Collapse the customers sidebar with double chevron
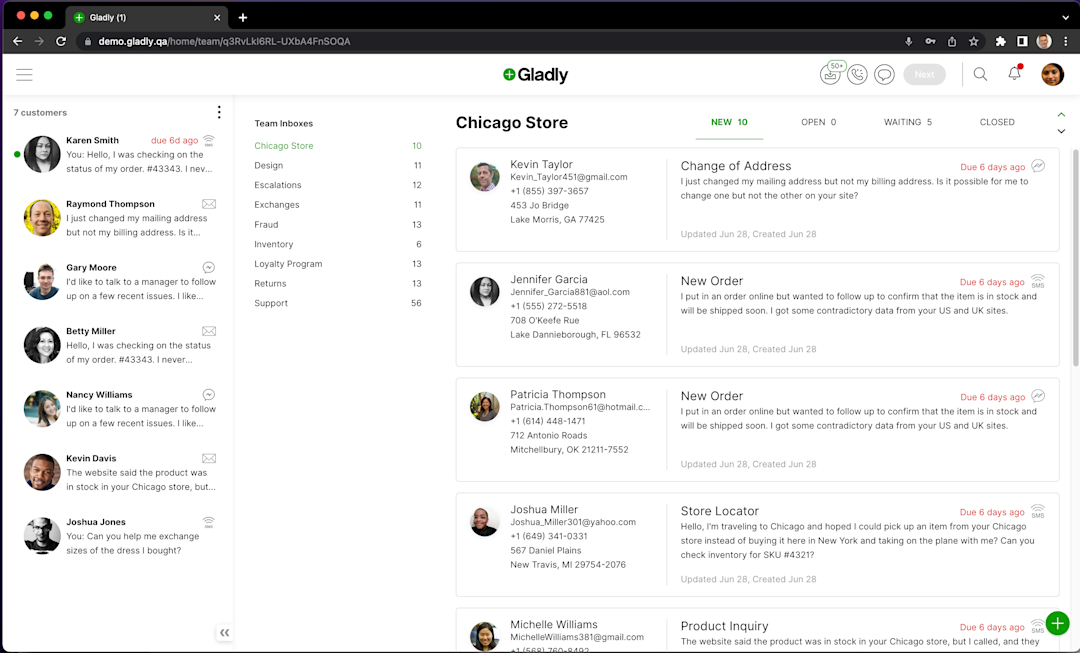 [225, 632]
